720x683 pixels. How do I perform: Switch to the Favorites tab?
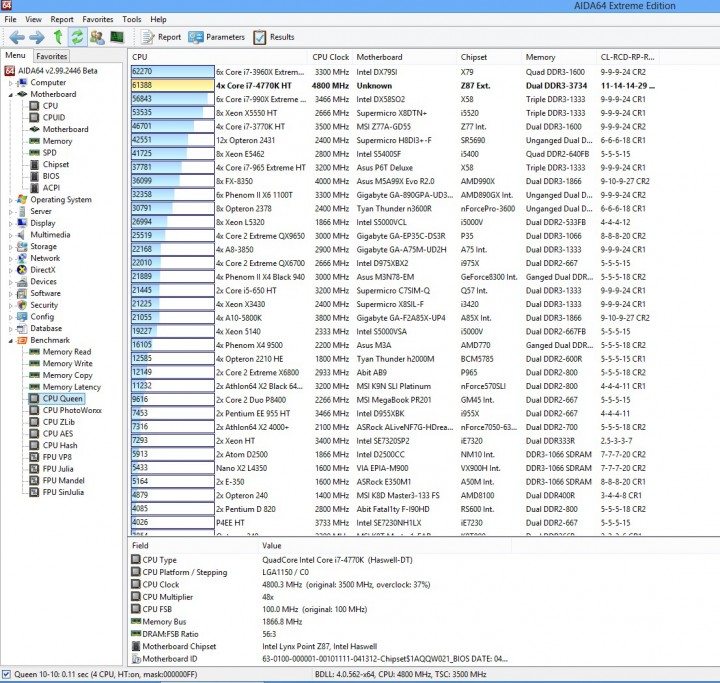(51, 56)
